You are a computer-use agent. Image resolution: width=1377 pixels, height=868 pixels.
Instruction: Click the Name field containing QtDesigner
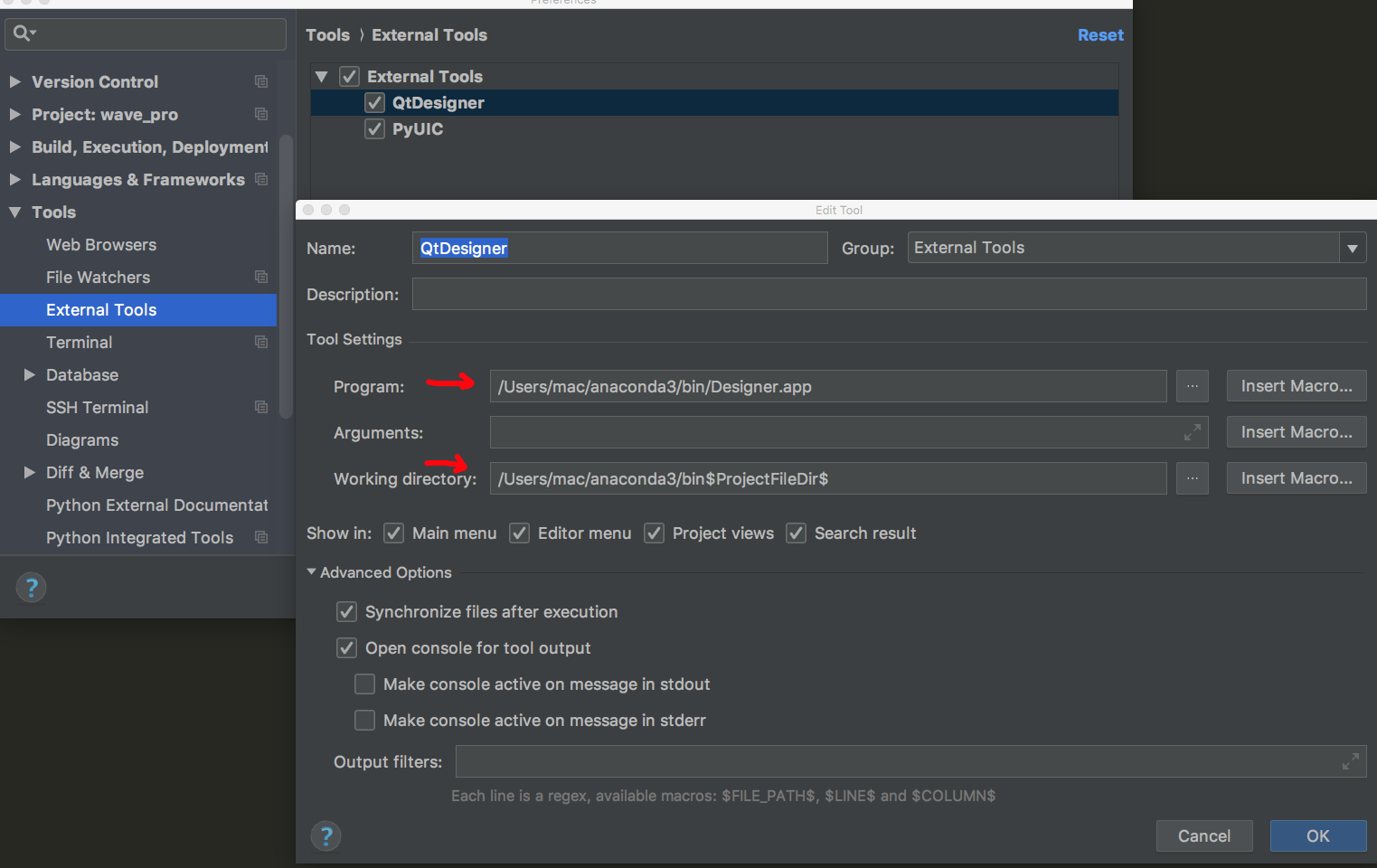click(x=620, y=248)
